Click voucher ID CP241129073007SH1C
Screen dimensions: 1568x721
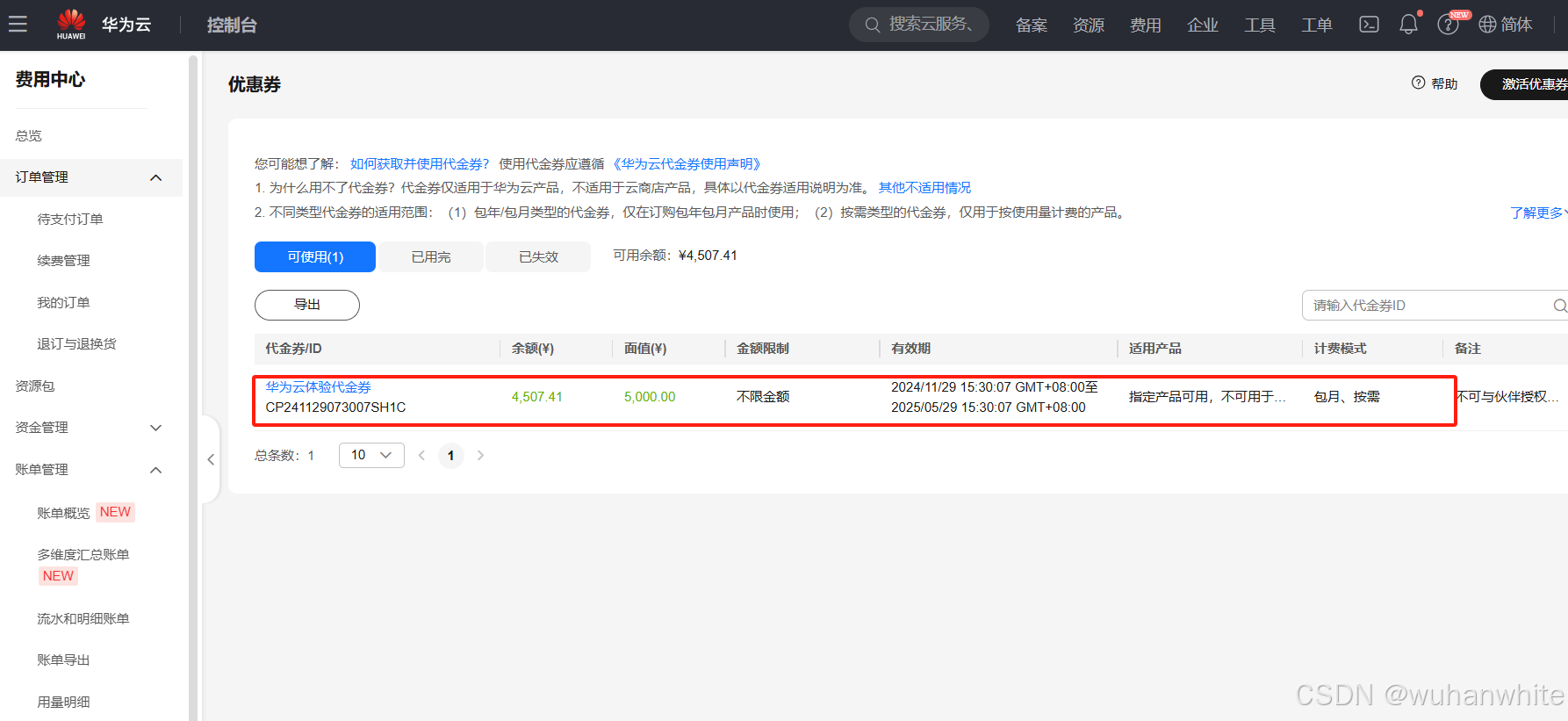coord(335,407)
